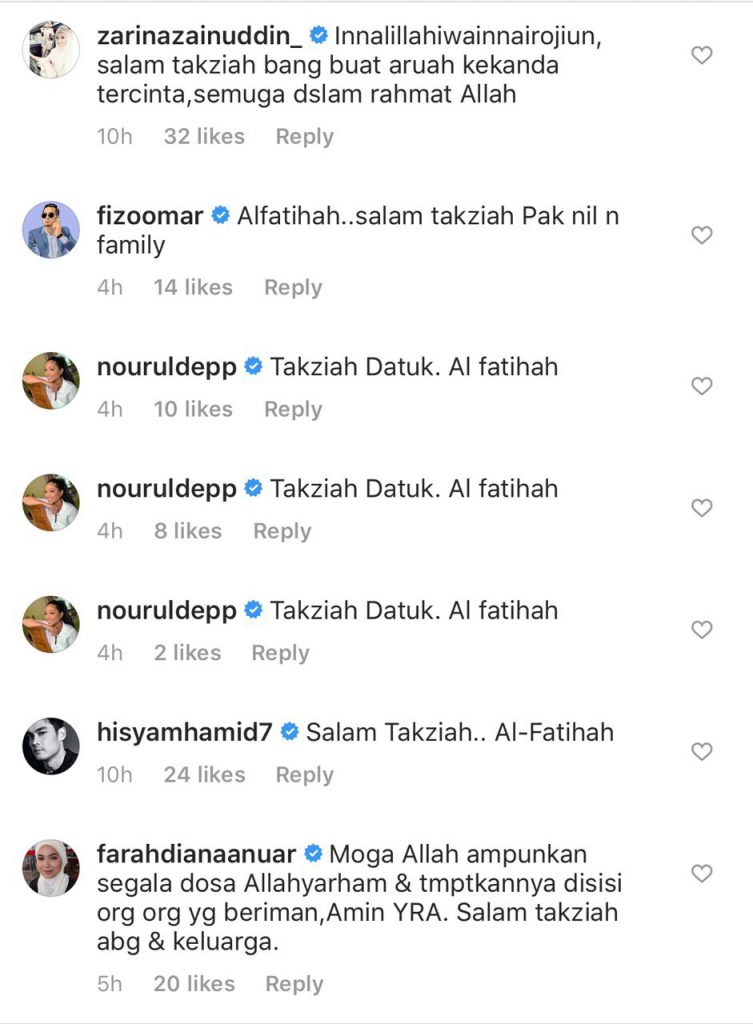Like the nouruldepp comment with 10 likes
The width and height of the screenshot is (753, 1024).
coord(701,386)
